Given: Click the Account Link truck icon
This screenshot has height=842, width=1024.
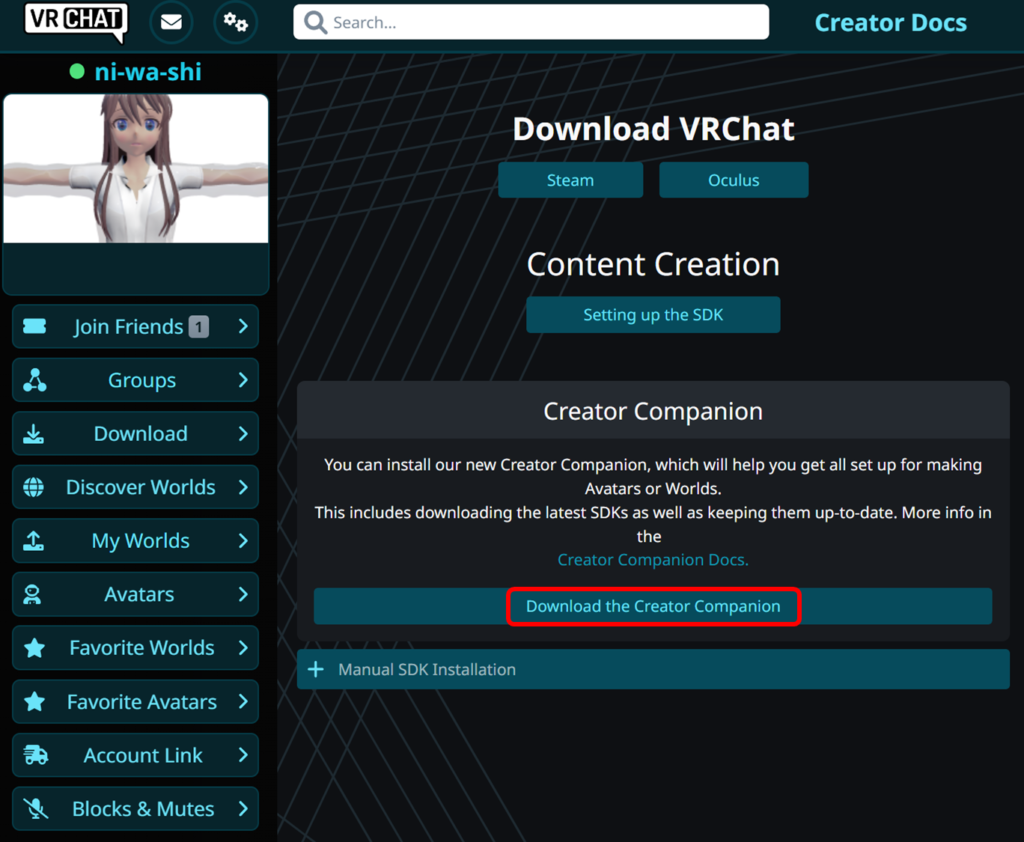Looking at the screenshot, I should (x=35, y=756).
